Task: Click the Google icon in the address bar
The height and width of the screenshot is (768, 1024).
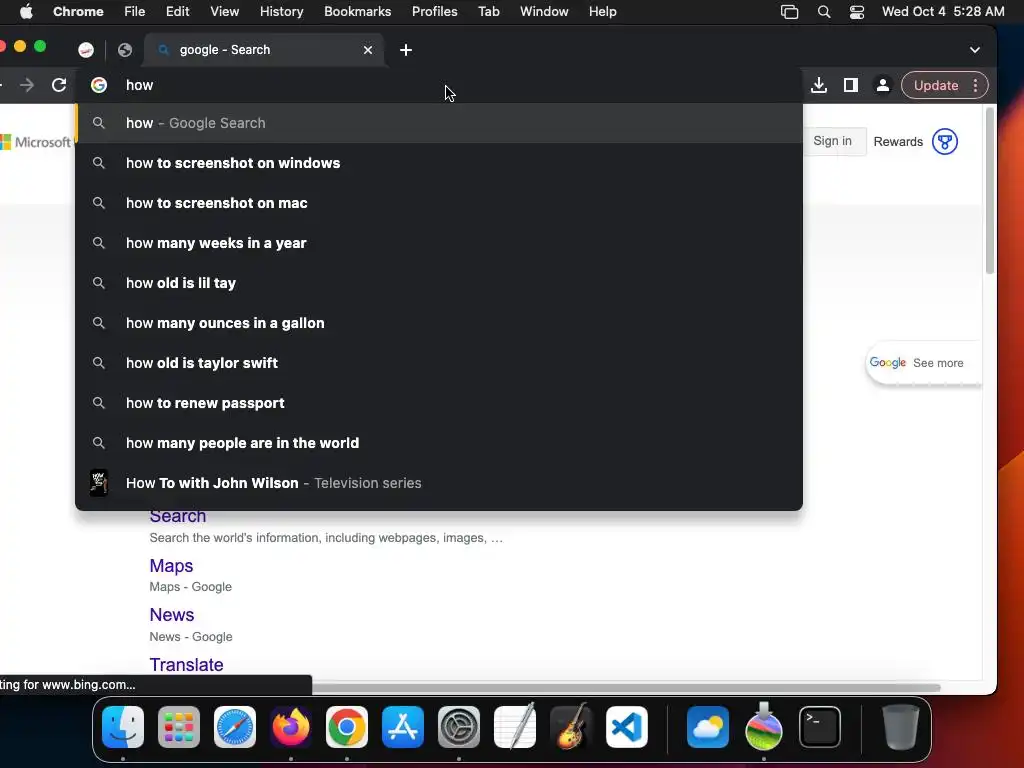Action: point(99,85)
